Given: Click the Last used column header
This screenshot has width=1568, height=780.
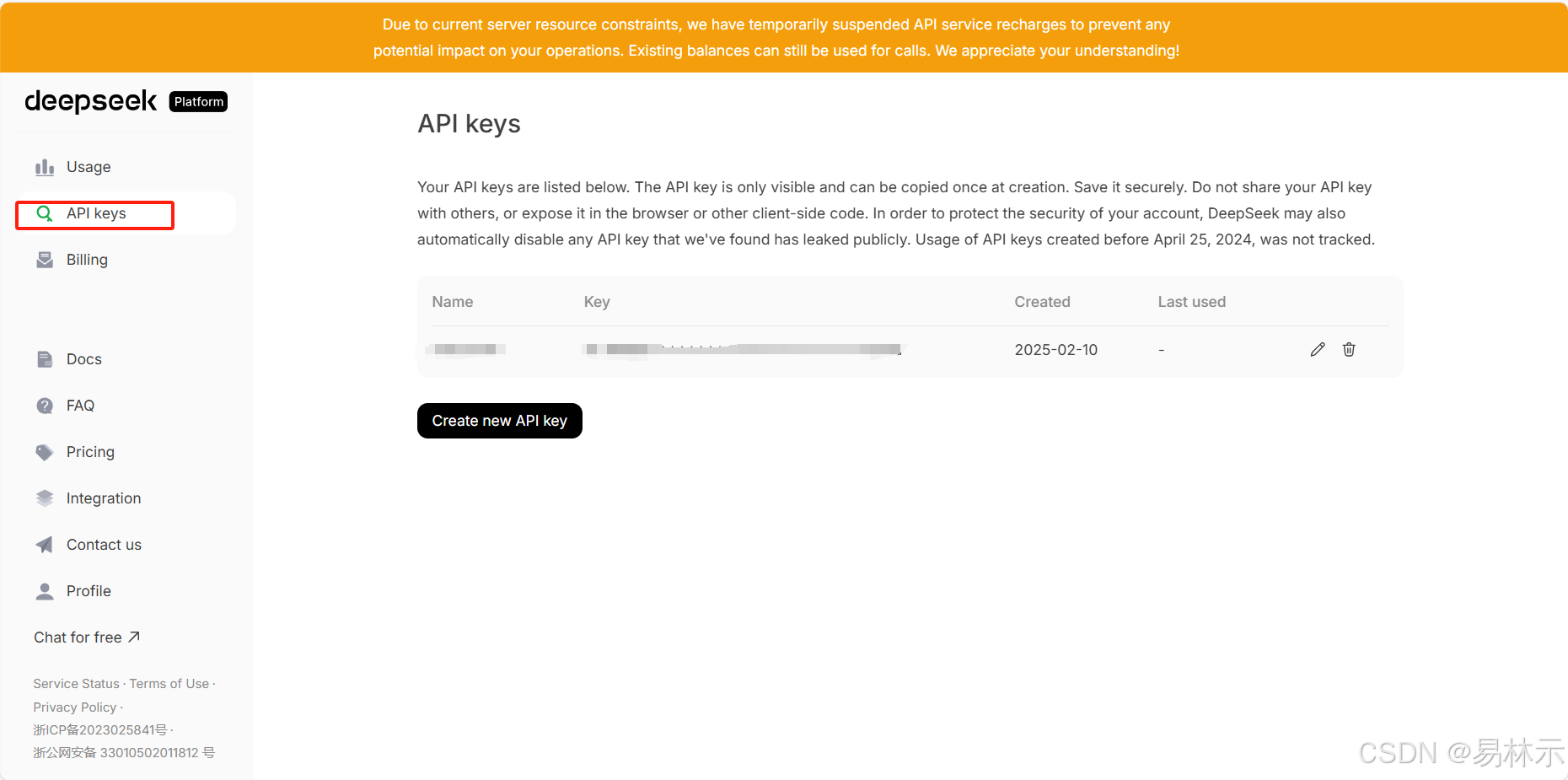Looking at the screenshot, I should (1192, 302).
